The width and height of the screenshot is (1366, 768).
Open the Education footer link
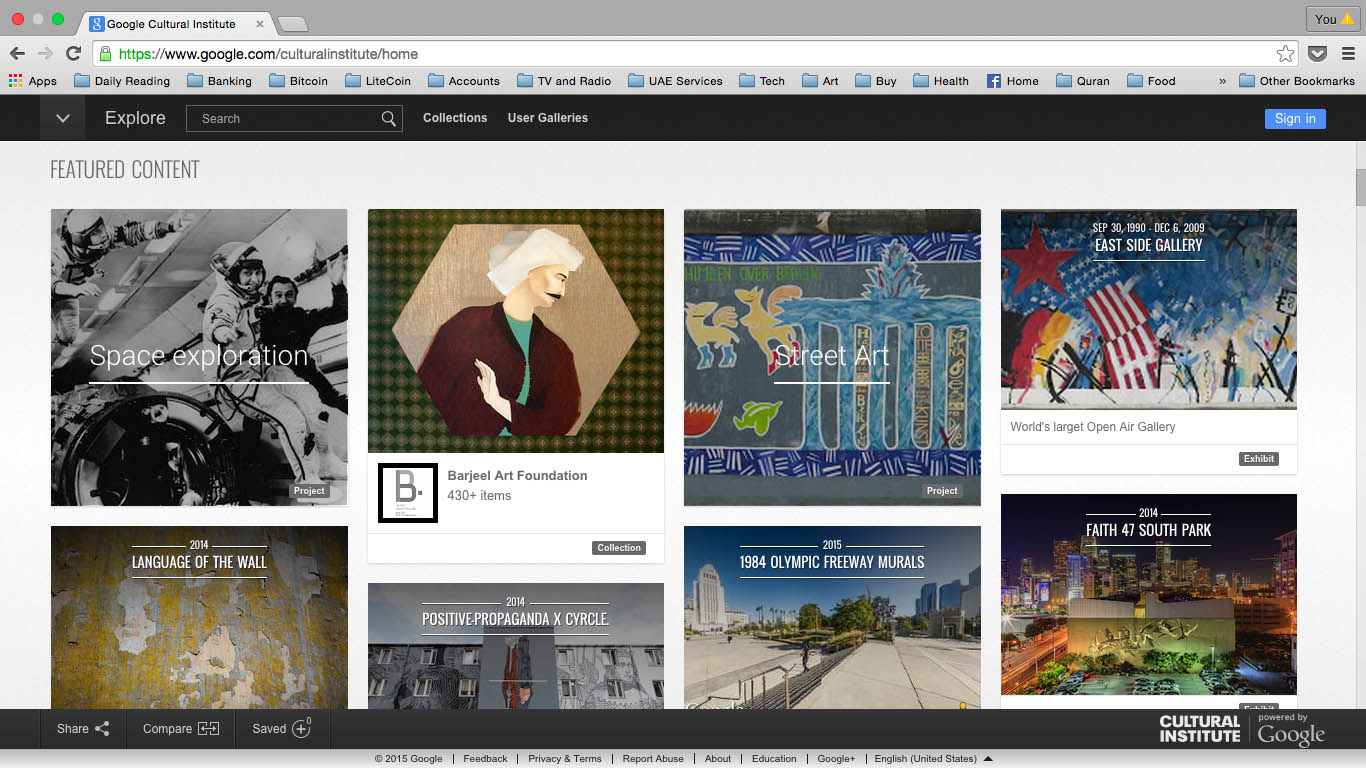click(x=774, y=759)
